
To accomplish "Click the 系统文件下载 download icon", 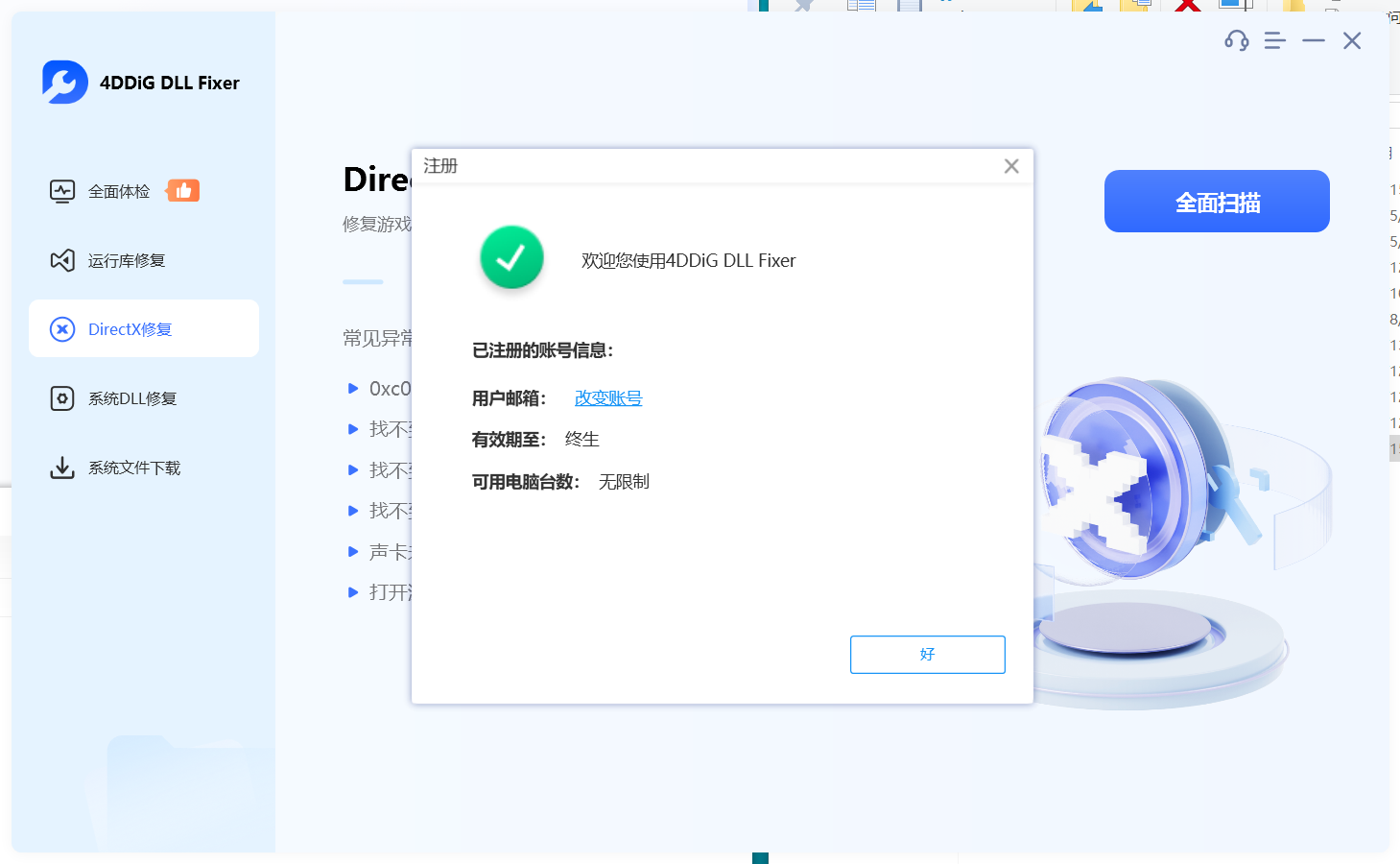I will (62, 468).
